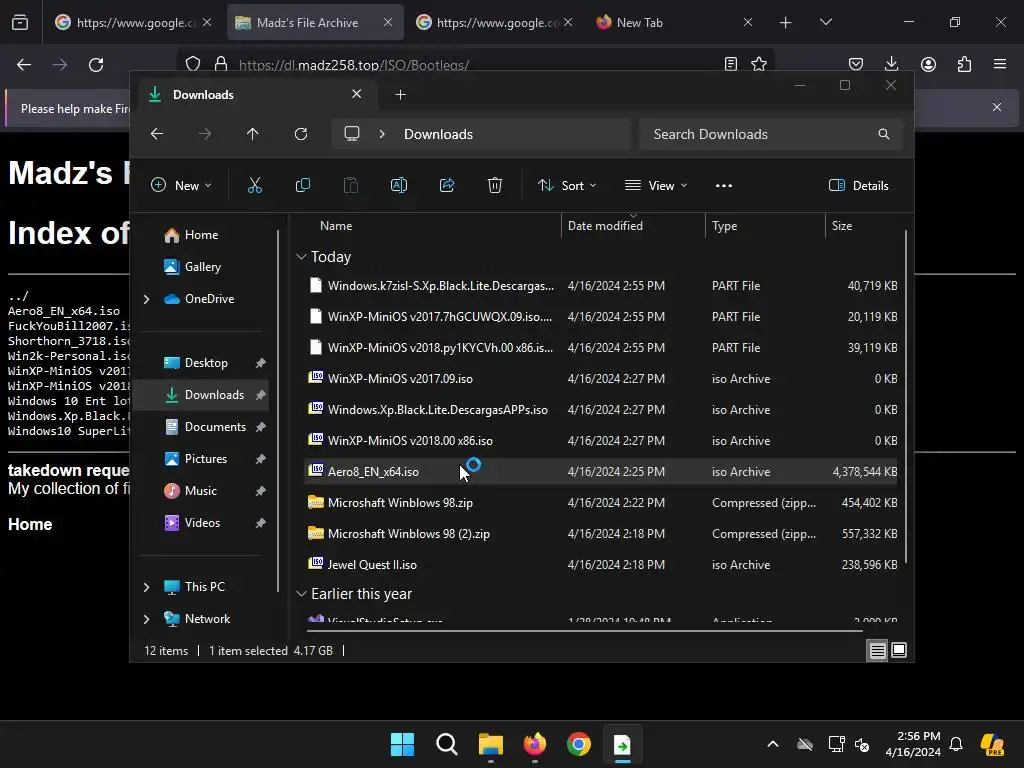Open Music quick access folder

click(x=200, y=491)
